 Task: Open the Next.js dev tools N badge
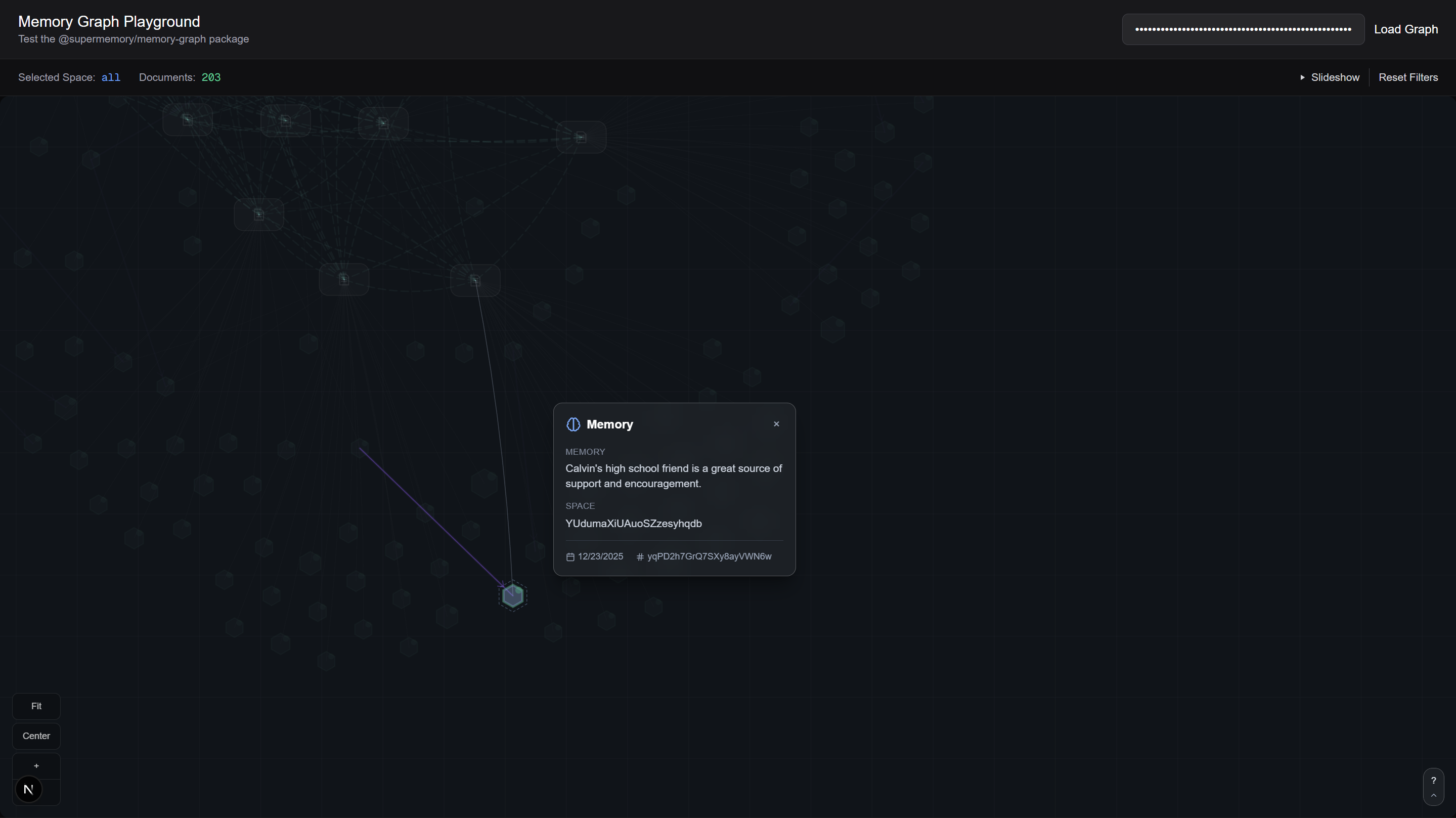tap(29, 789)
